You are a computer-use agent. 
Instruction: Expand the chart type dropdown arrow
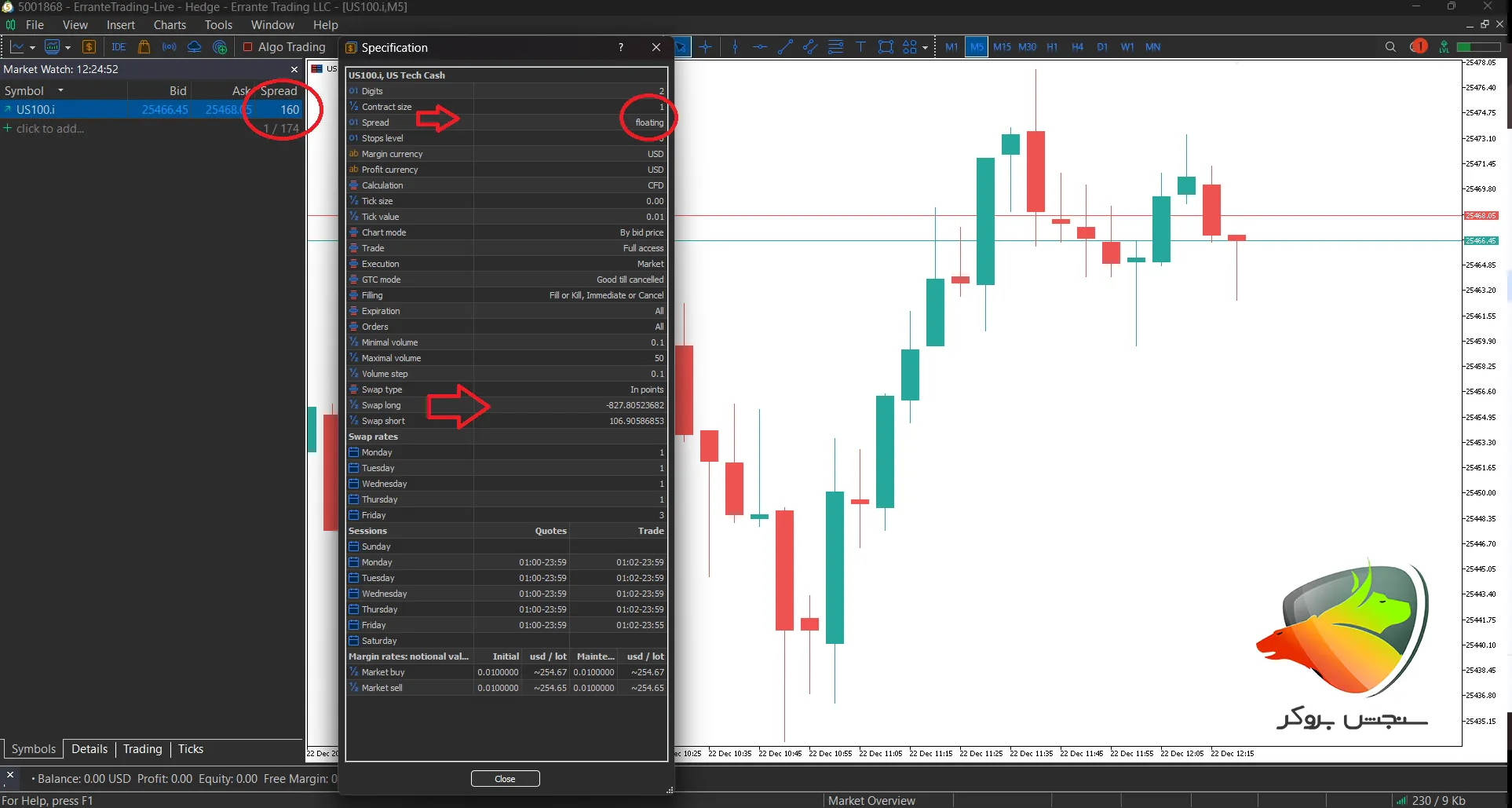[x=32, y=48]
